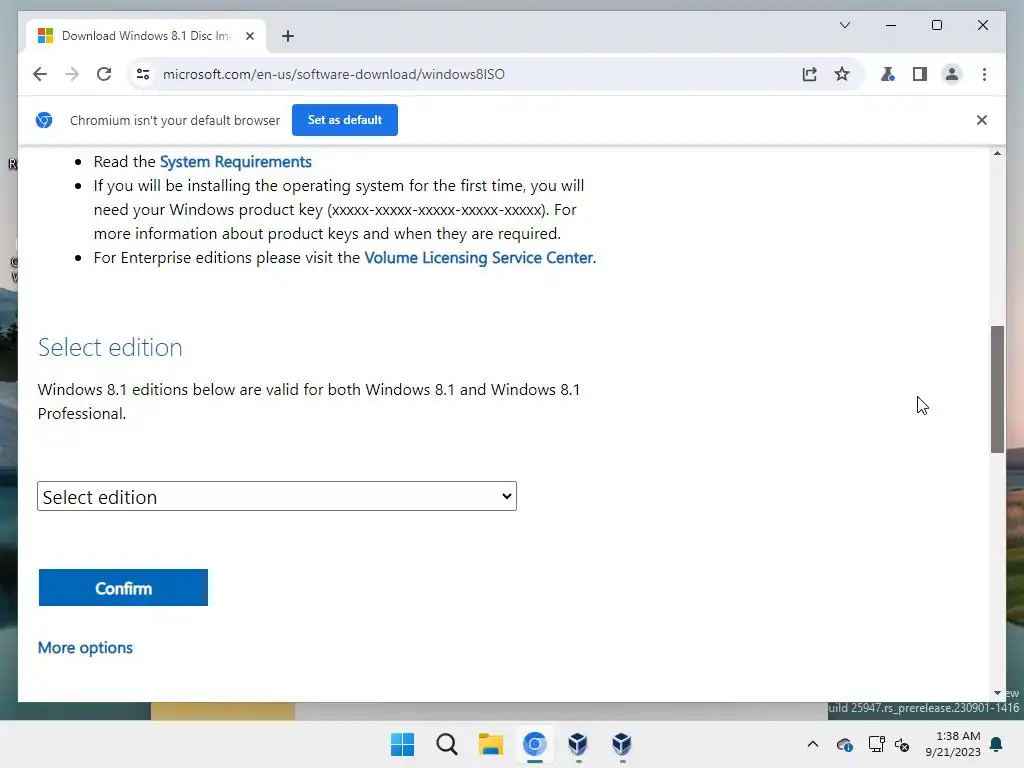
Task: Open File Explorer from taskbar
Action: click(x=490, y=744)
